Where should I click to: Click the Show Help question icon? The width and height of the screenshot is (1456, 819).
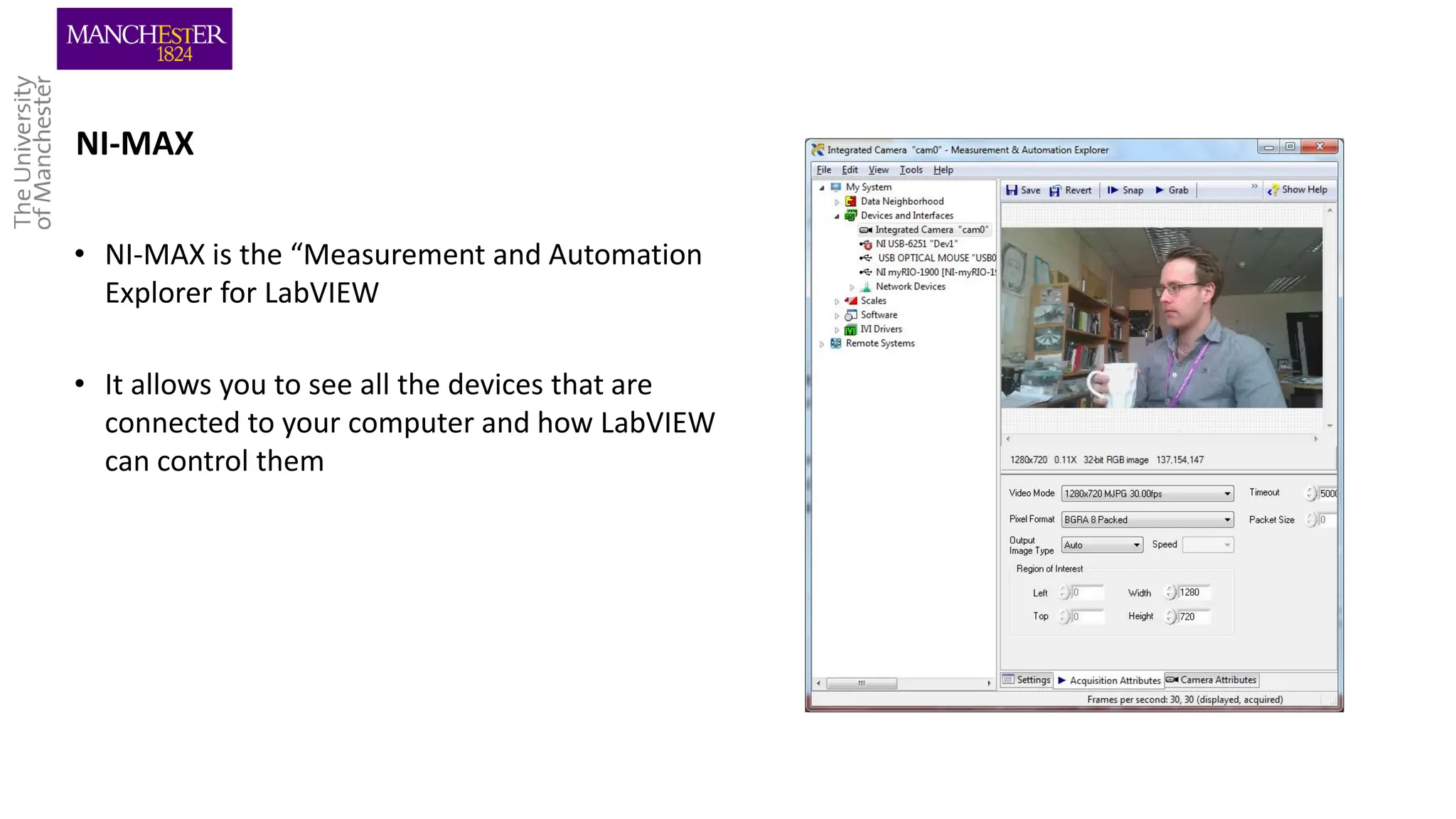[1273, 190]
